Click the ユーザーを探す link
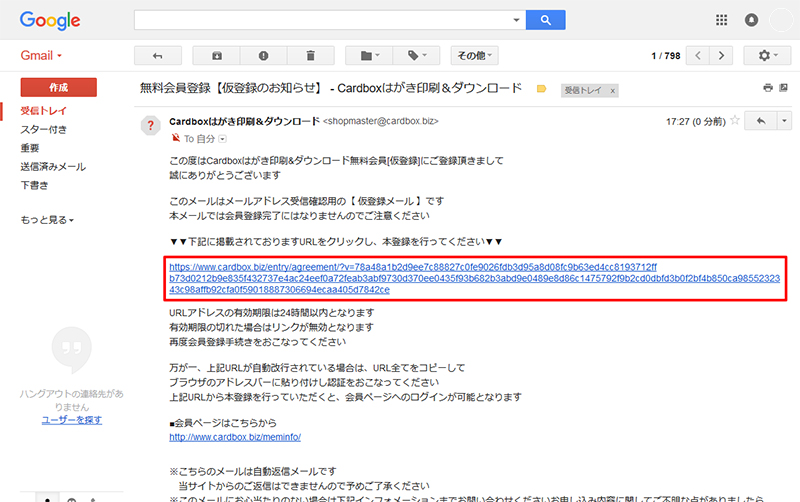This screenshot has height=502, width=800. (x=71, y=420)
